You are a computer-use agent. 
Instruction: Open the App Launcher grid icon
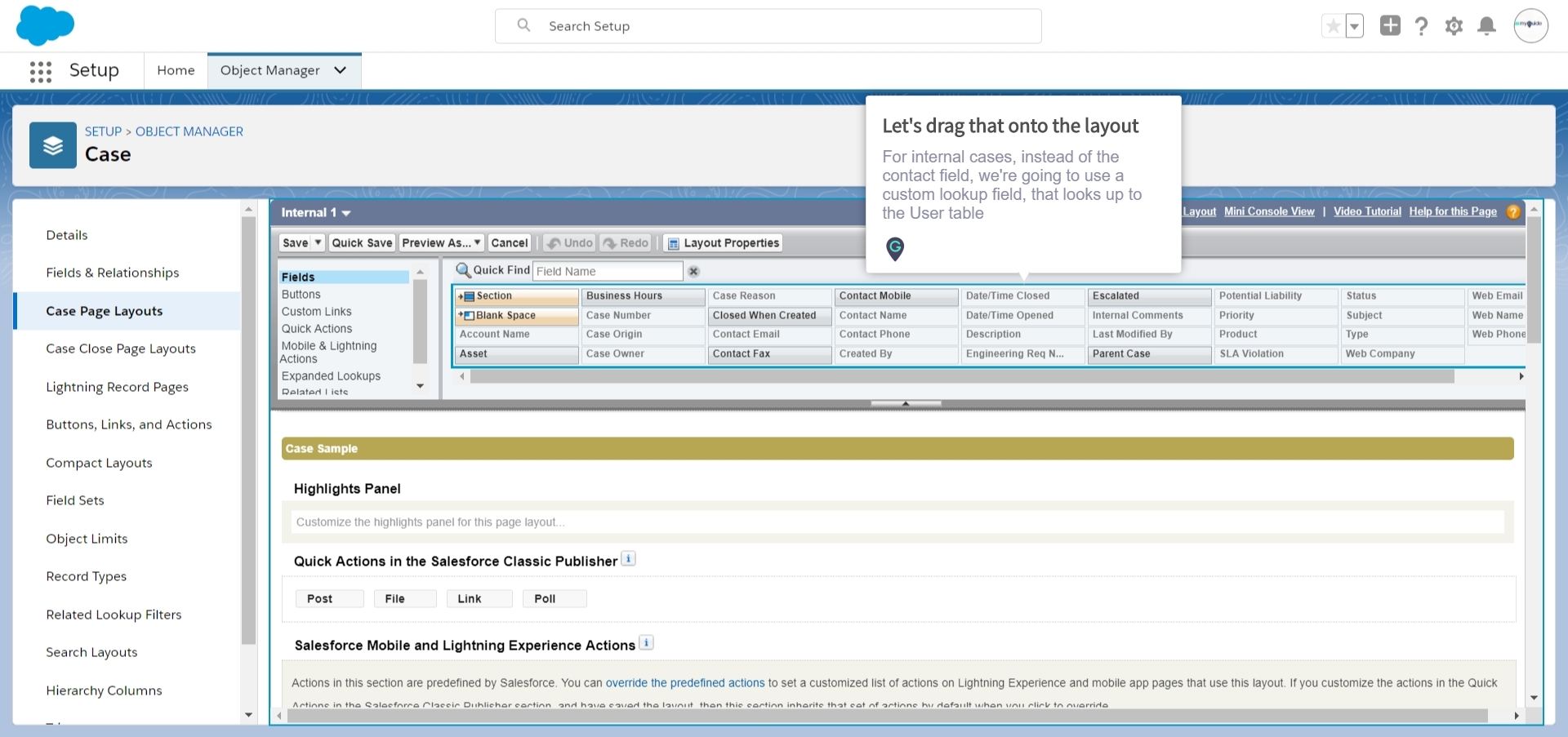coord(40,71)
